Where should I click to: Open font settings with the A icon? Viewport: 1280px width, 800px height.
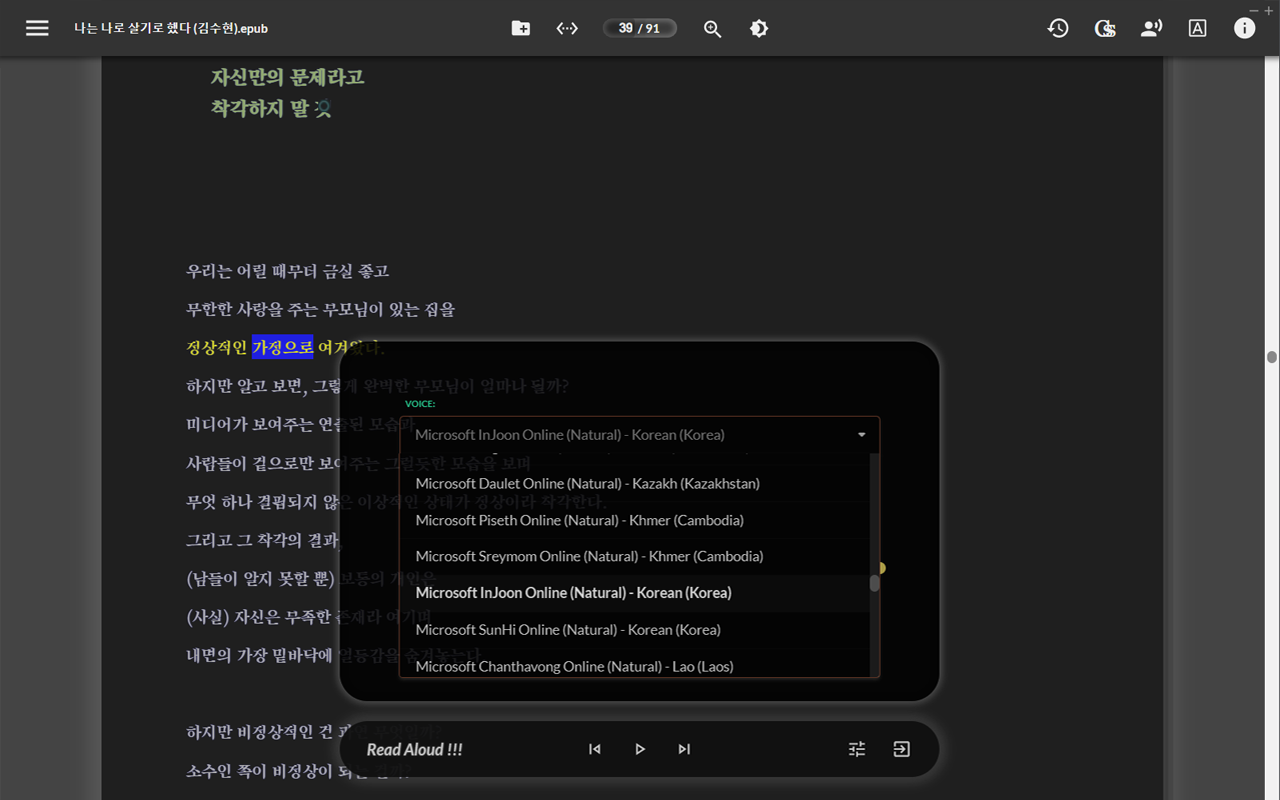coord(1196,28)
